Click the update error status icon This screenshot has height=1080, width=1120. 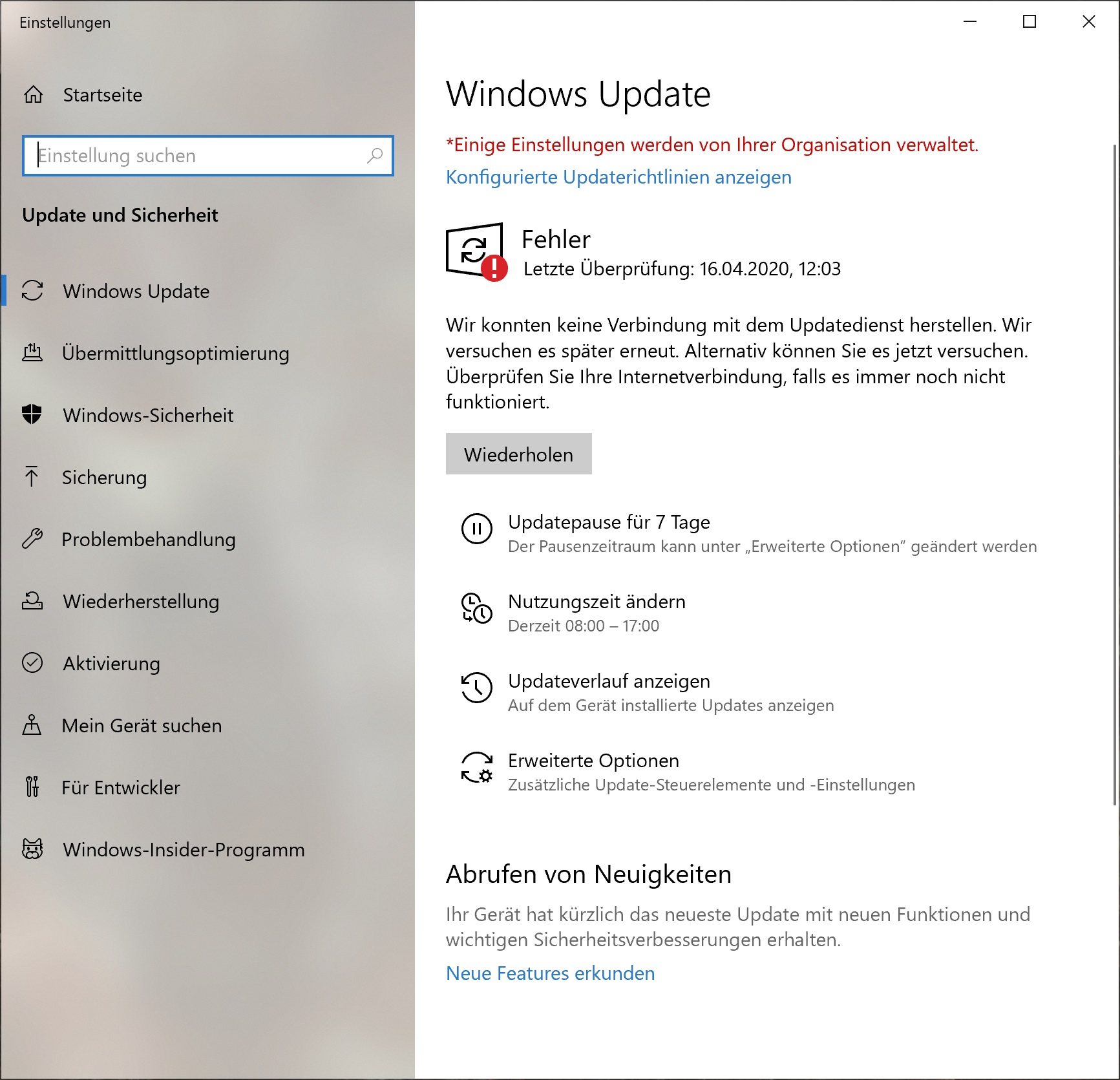pos(476,252)
